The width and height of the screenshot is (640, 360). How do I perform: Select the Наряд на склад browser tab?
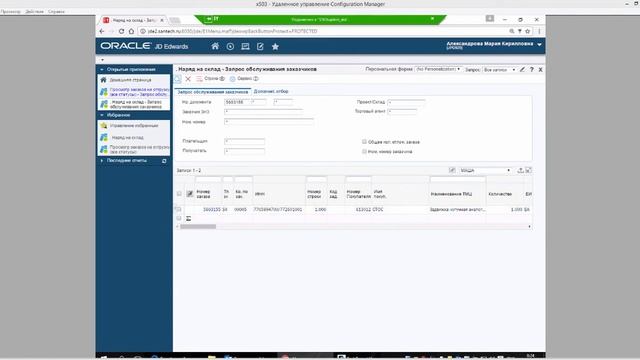[133, 20]
